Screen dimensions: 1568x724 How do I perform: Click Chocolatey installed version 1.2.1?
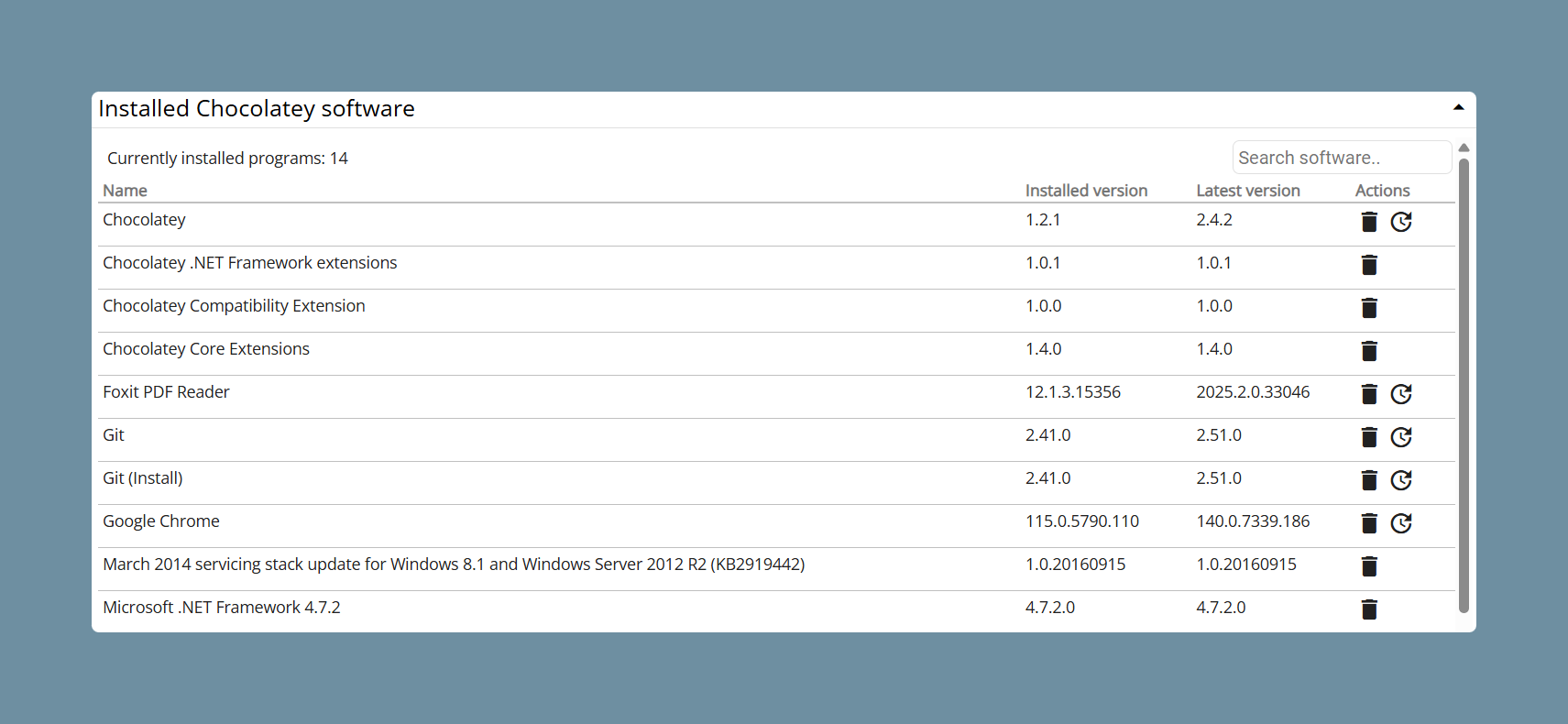pyautogui.click(x=1043, y=220)
